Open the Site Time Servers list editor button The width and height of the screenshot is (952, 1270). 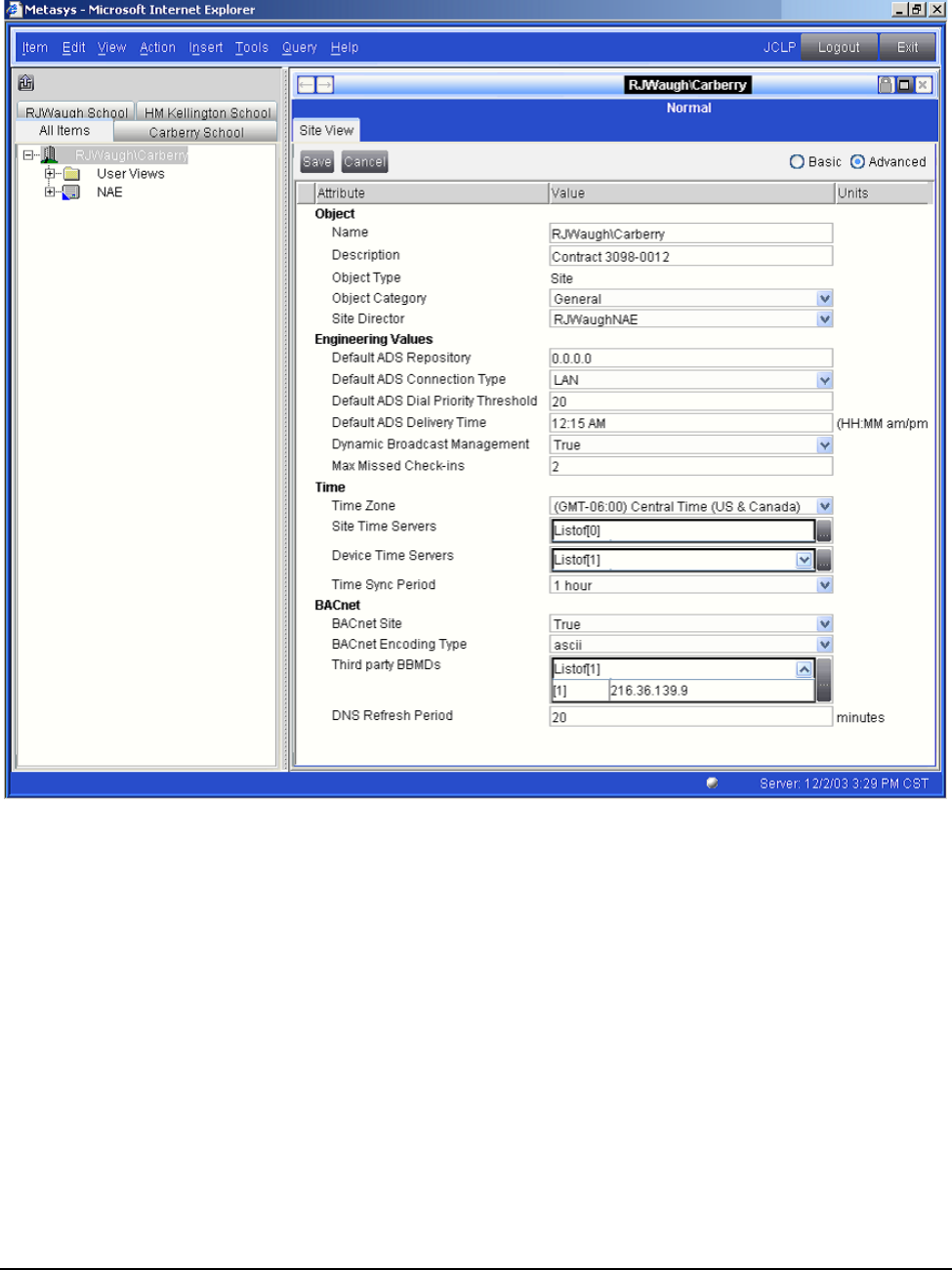point(824,531)
